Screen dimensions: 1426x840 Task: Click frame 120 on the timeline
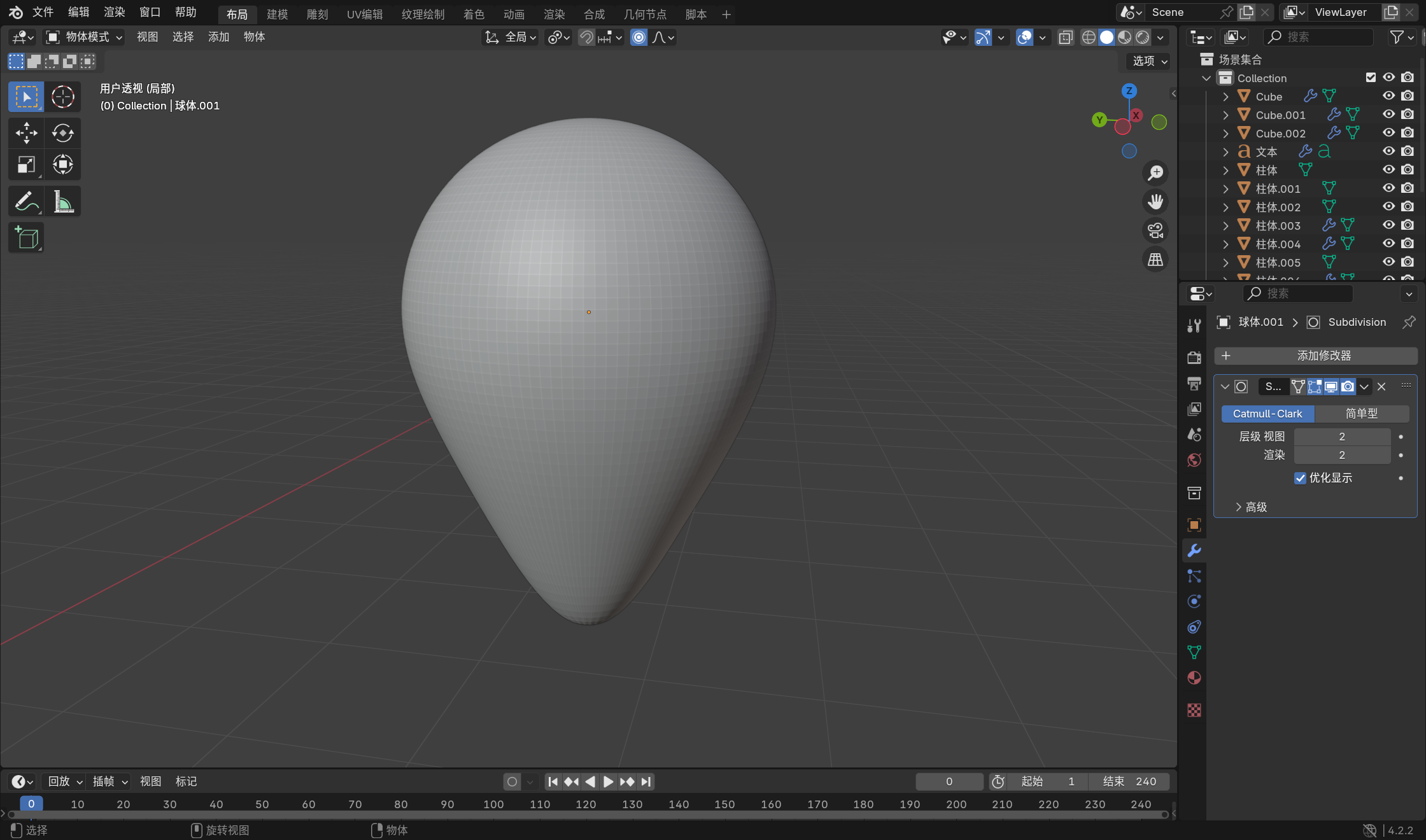(x=586, y=804)
